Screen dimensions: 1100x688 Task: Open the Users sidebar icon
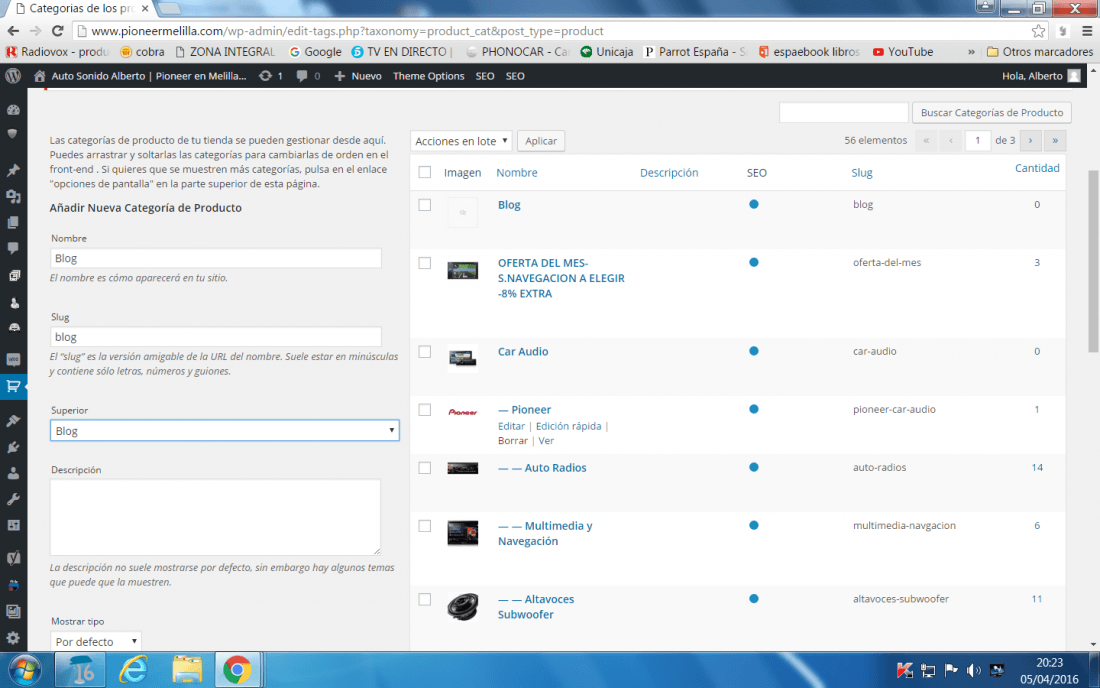pyautogui.click(x=13, y=473)
